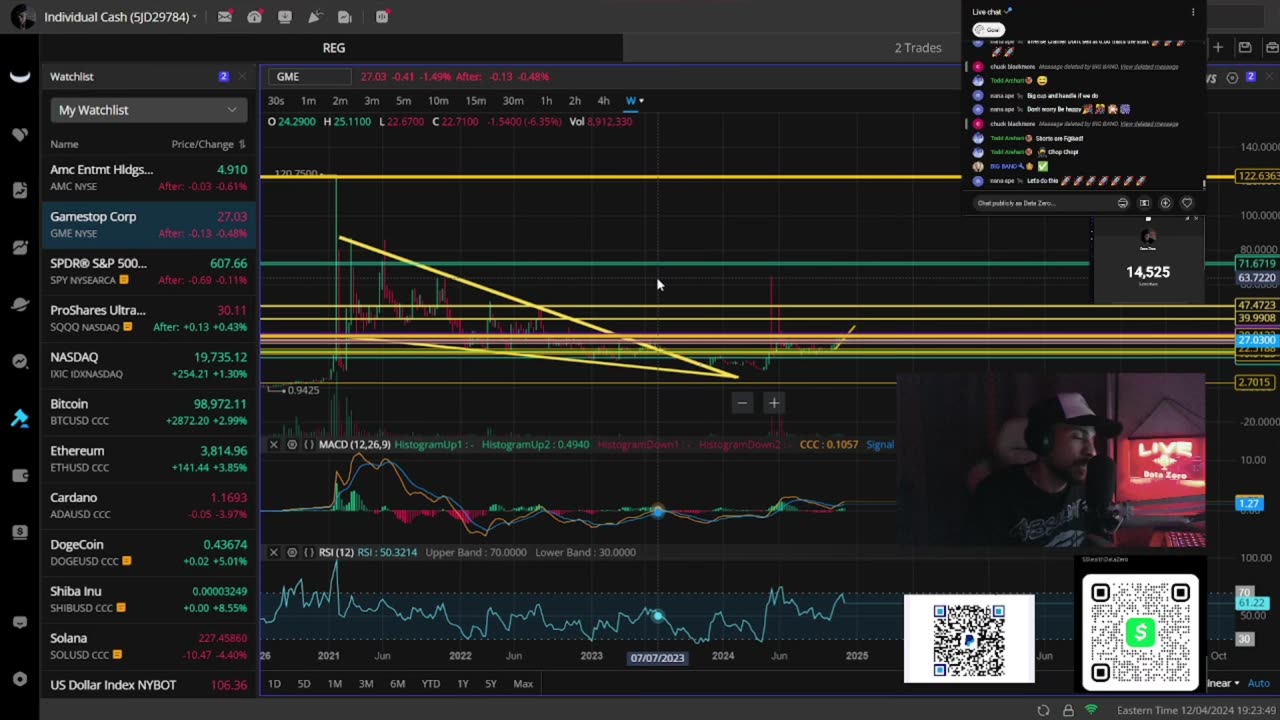
Task: Select Bitcoin row in watchlist
Action: pyautogui.click(x=148, y=411)
